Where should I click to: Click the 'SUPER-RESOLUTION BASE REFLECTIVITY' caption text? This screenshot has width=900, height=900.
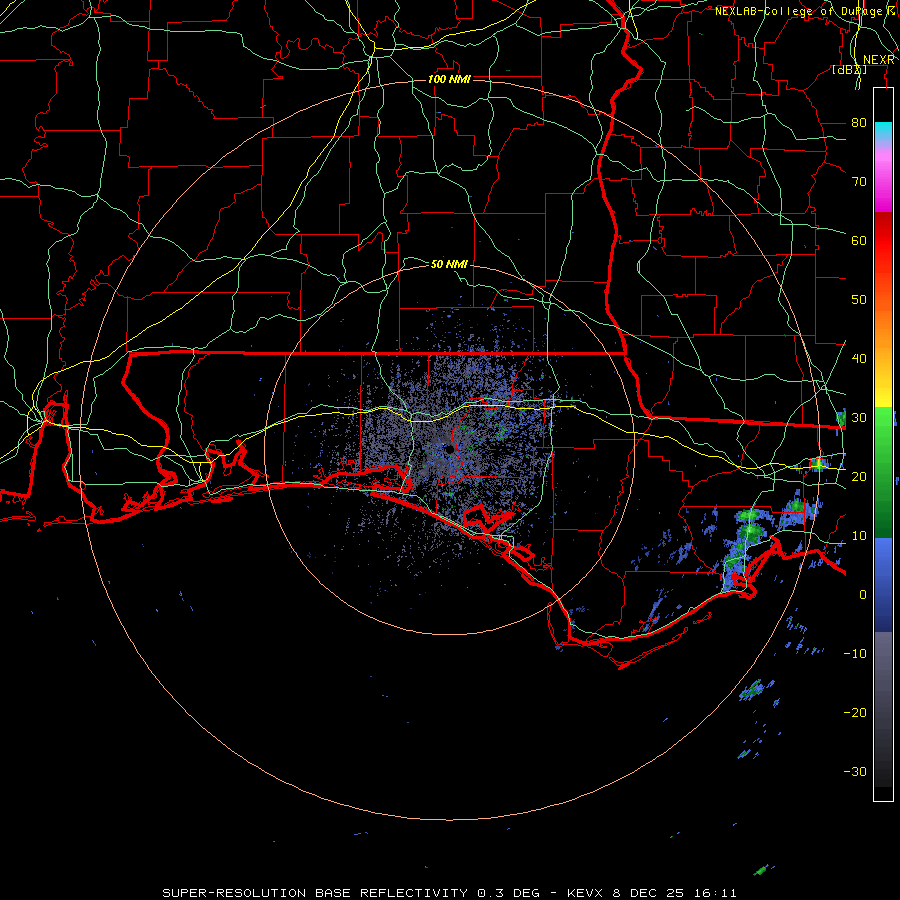(x=314, y=893)
